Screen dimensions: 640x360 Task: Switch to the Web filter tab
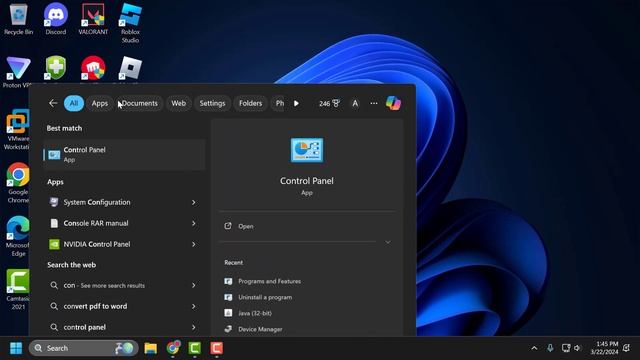pos(178,103)
